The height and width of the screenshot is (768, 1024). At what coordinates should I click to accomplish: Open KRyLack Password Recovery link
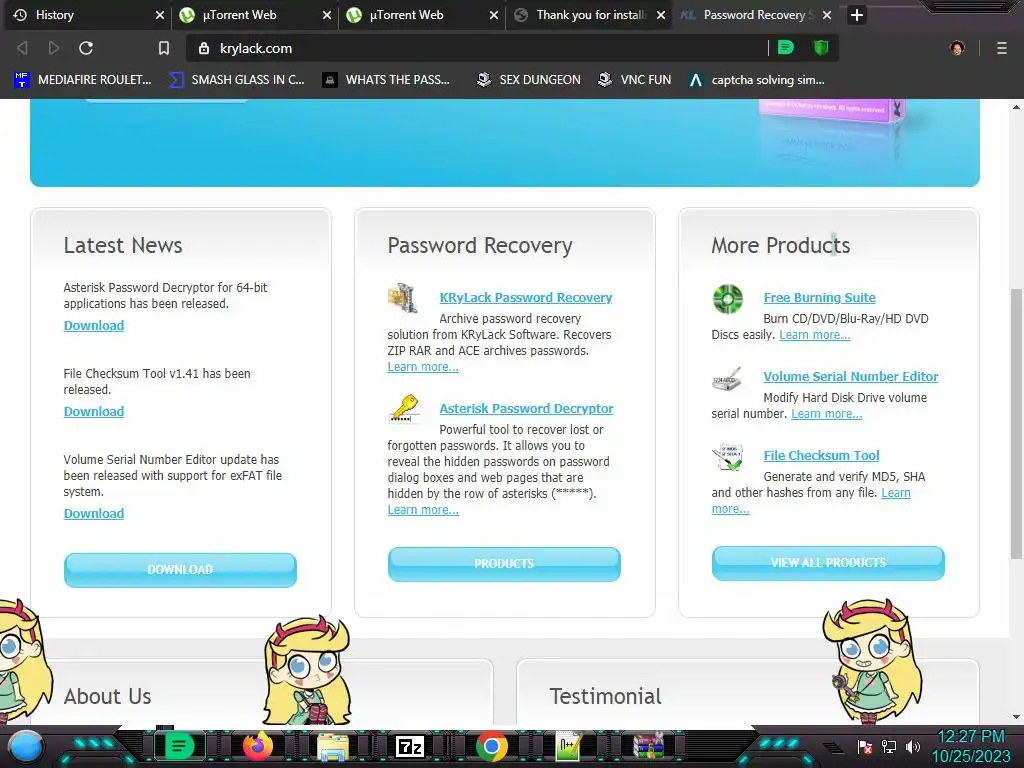[x=526, y=298]
